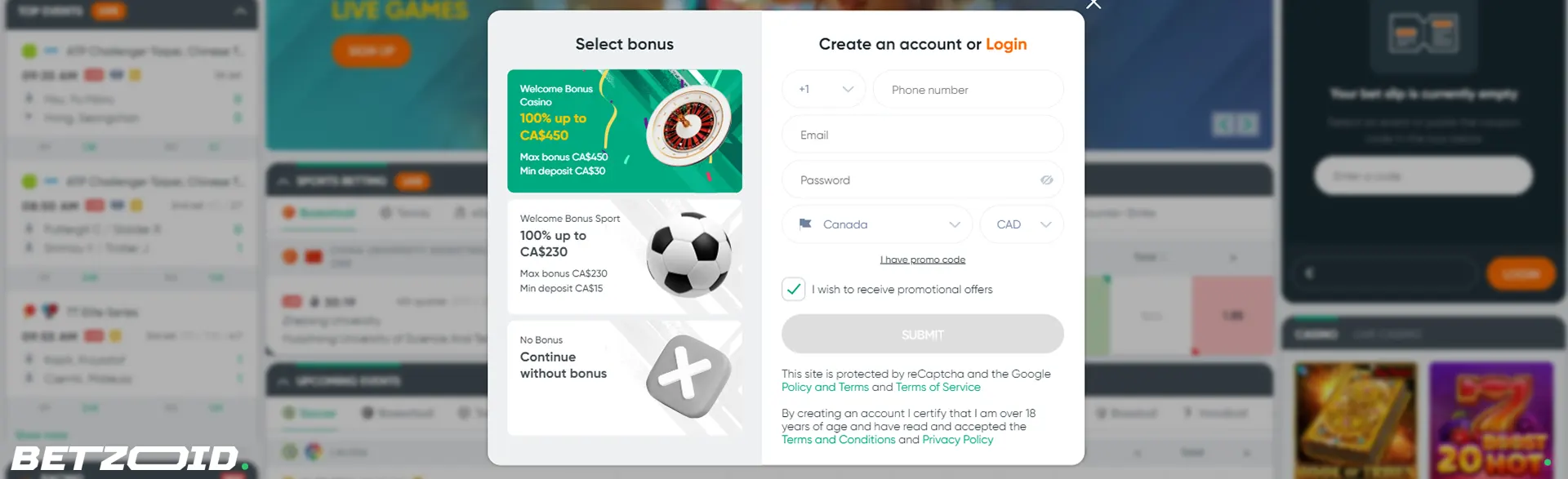Screen dimensions: 1568x479
Task: Click the soccer ball icon on sport bonus card
Action: click(x=690, y=255)
